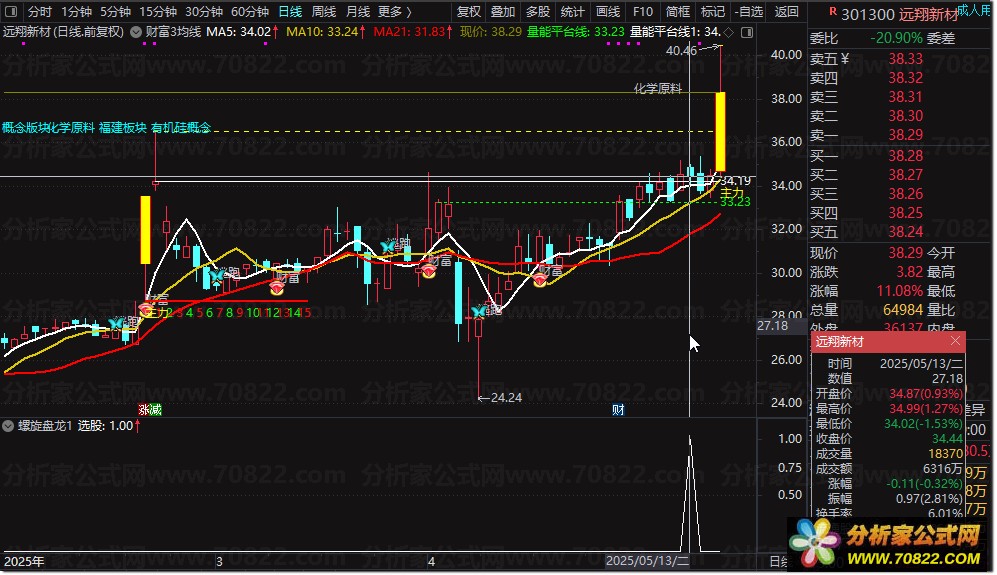The image size is (997, 575).
Task: Click the 收盘价 34.44 row in popup
Action: [888, 439]
